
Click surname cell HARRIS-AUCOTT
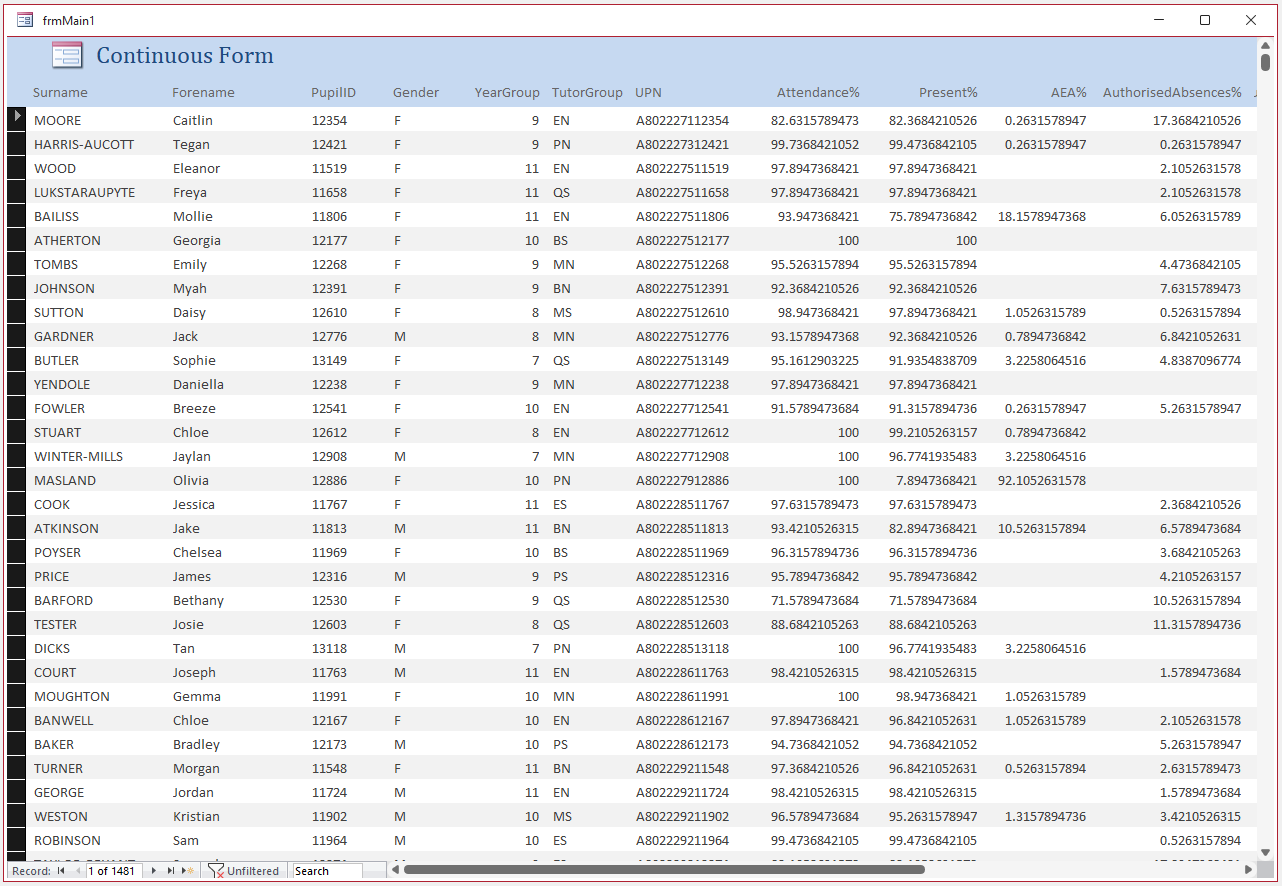pyautogui.click(x=84, y=144)
